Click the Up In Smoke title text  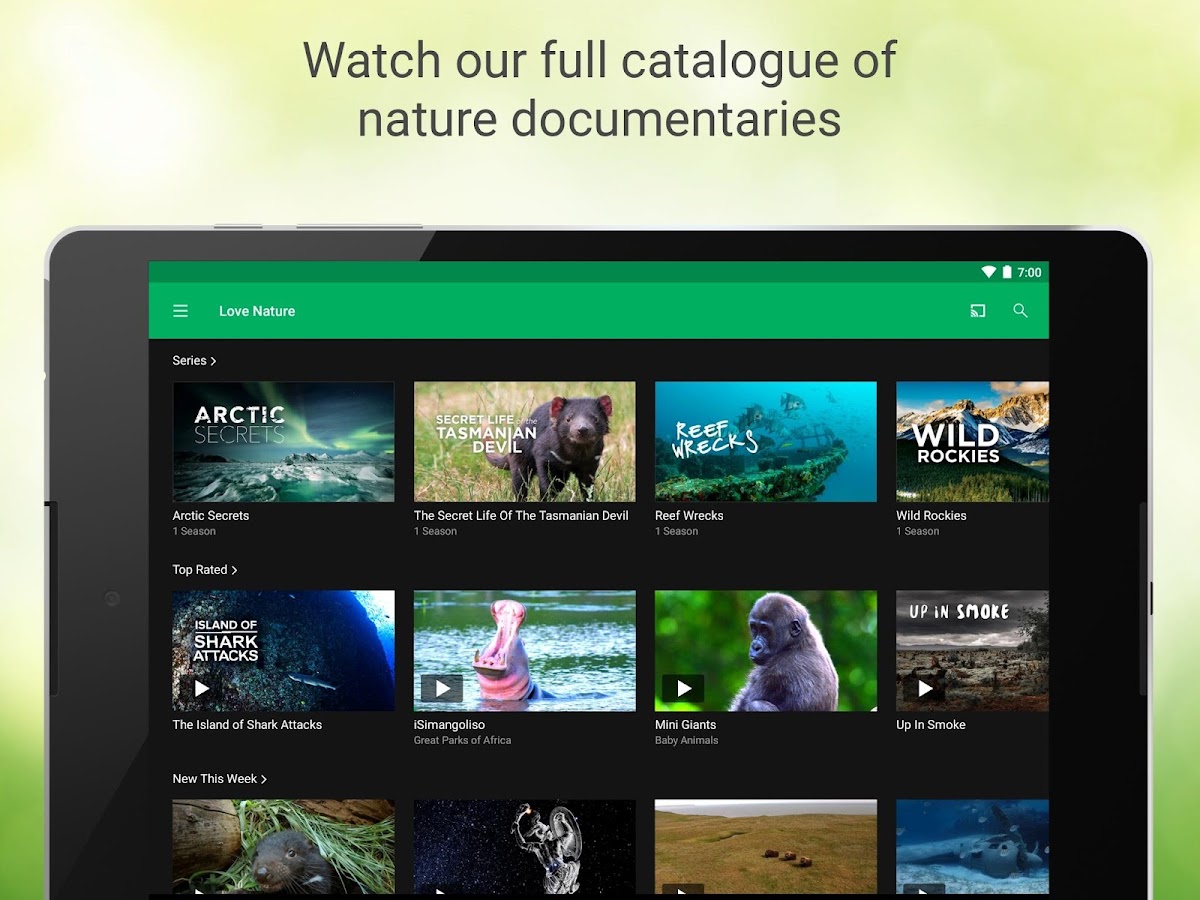point(931,725)
